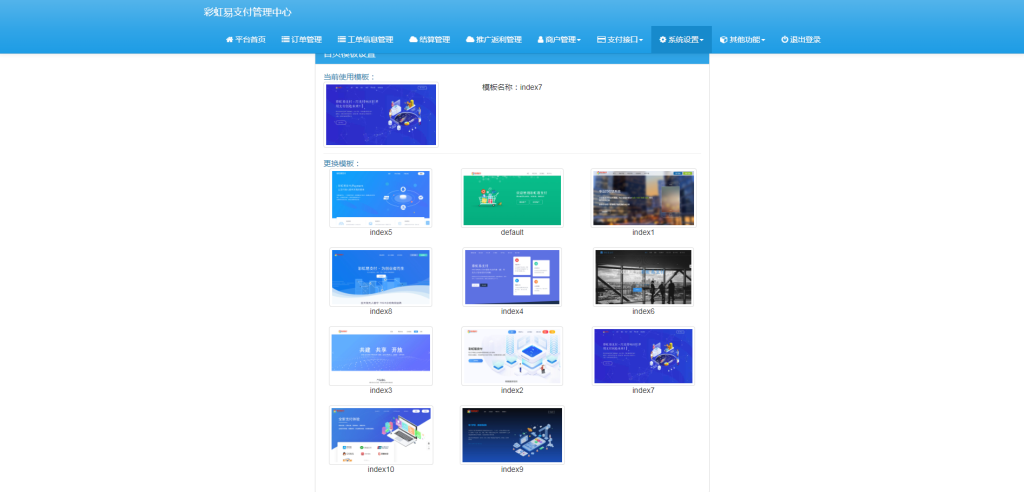
Task: Expand the 商户管理 dropdown caret
Action: pyautogui.click(x=579, y=41)
